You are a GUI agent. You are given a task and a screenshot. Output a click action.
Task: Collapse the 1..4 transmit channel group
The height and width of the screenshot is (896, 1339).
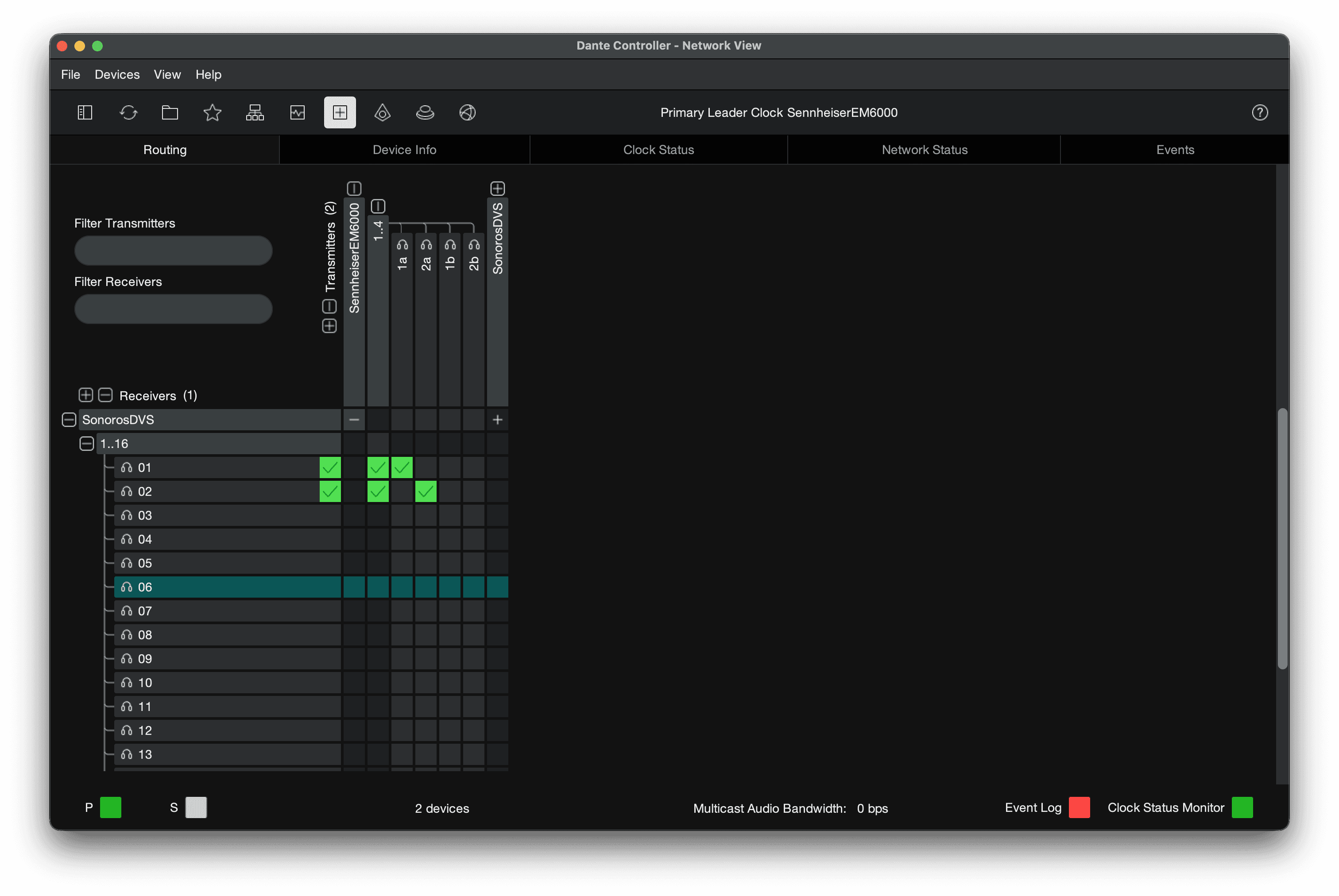tap(378, 206)
